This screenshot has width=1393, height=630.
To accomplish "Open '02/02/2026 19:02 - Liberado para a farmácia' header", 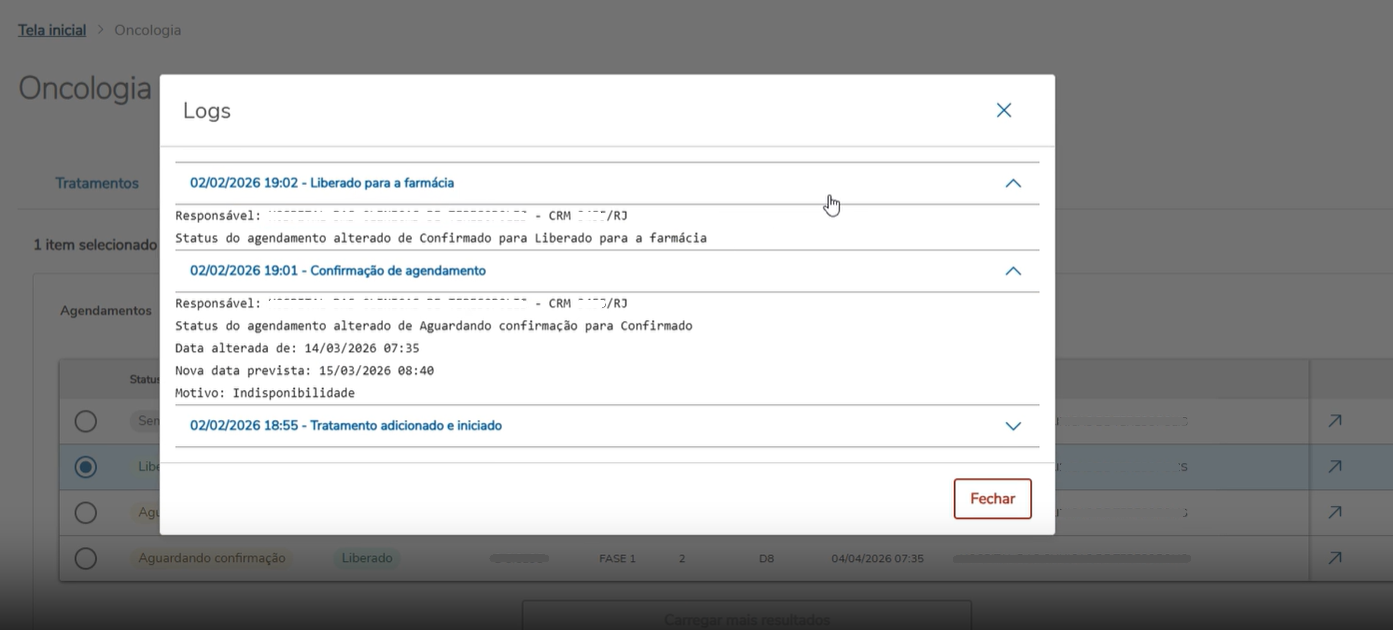I will (x=607, y=183).
